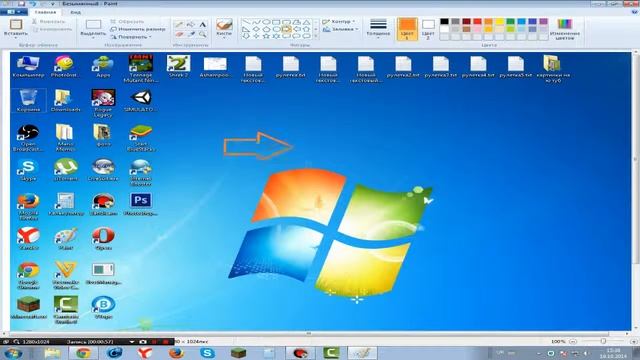The image size is (640, 360).
Task: Select the Pencil tool
Action: pyautogui.click(x=178, y=24)
